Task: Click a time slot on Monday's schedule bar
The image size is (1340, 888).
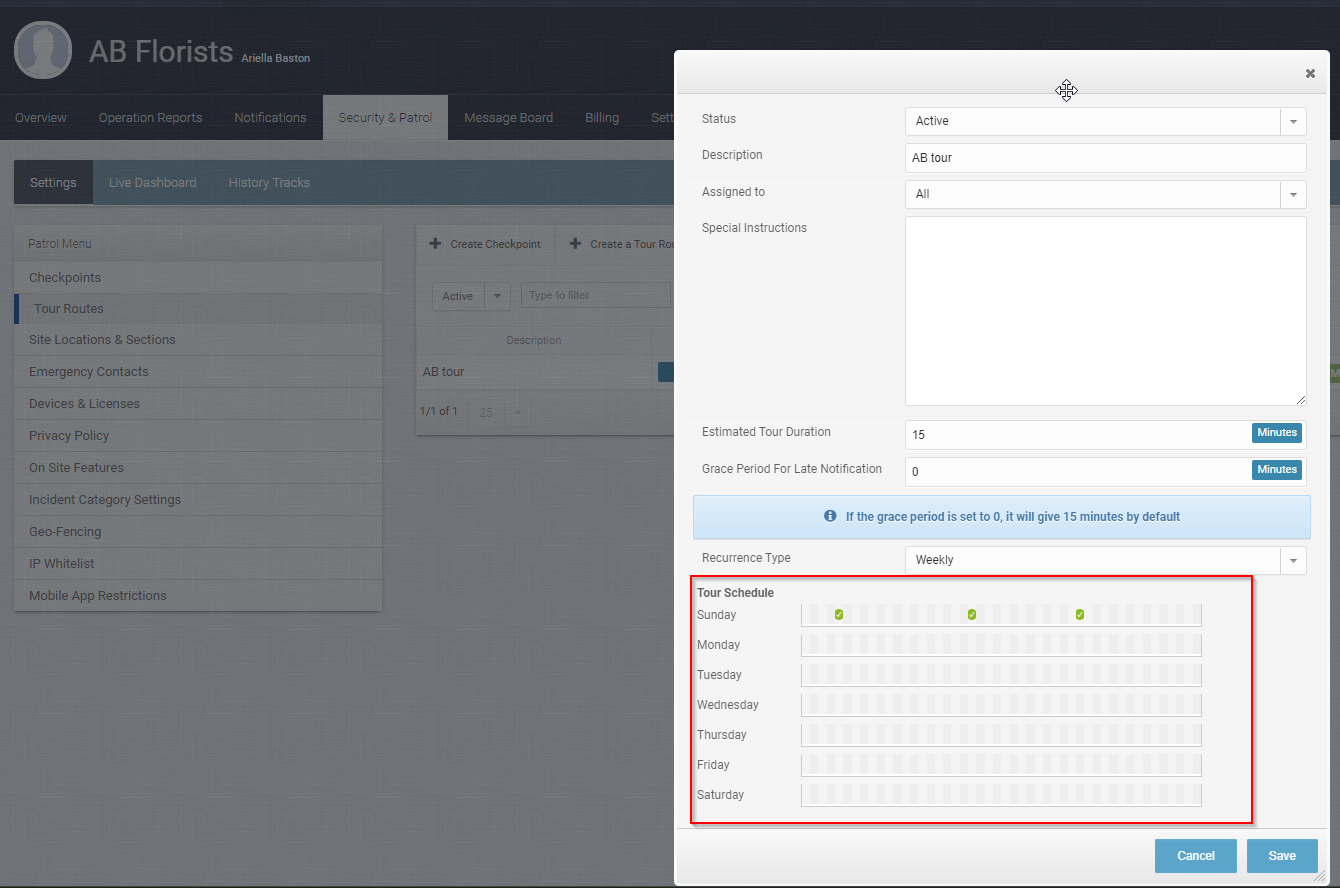Action: (x=1000, y=645)
